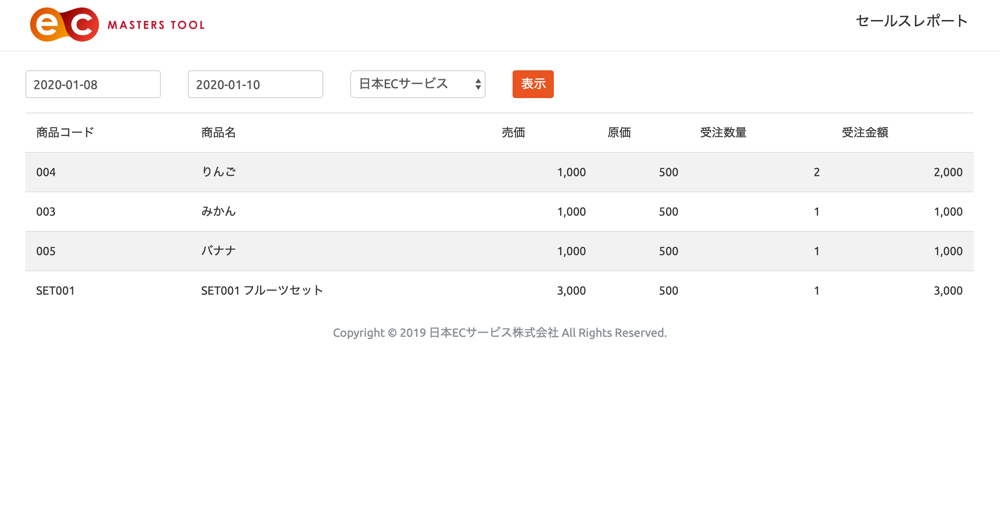Select product code 005 cell
Viewport: 1000px width, 513px height.
point(46,251)
